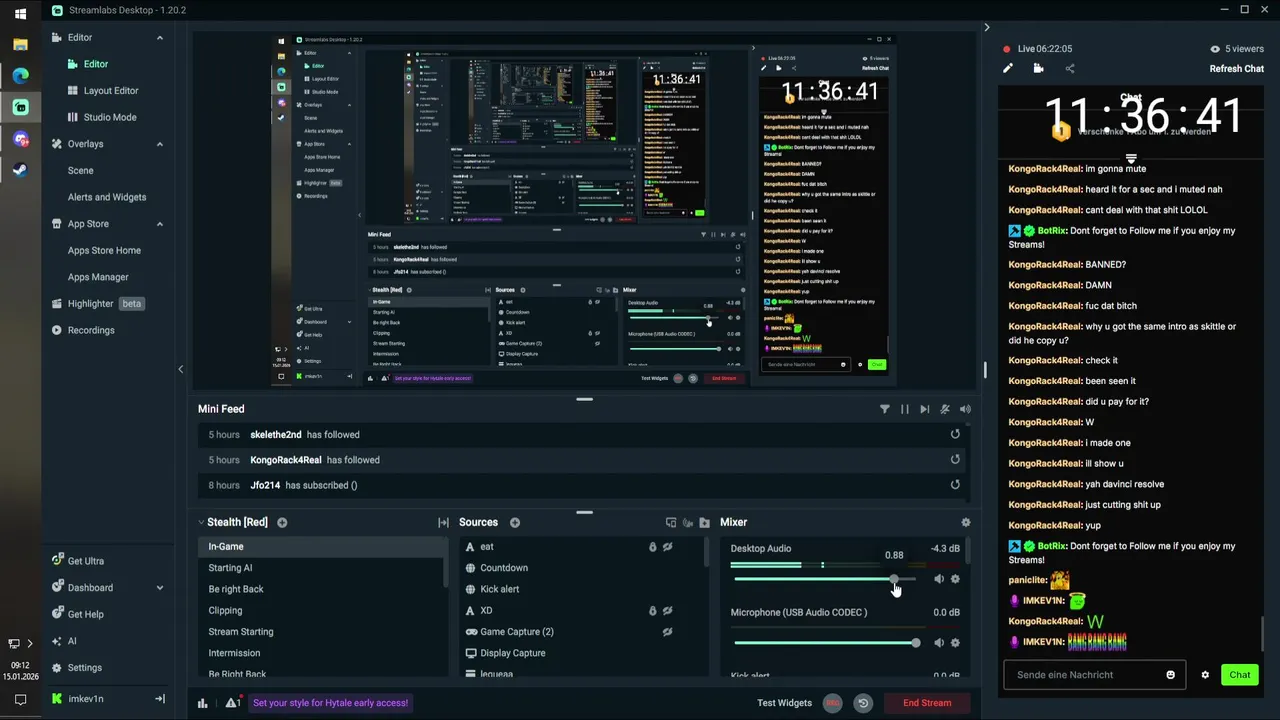The width and height of the screenshot is (1280, 720).
Task: Collapse the left sidebar arrow
Action: (x=180, y=369)
